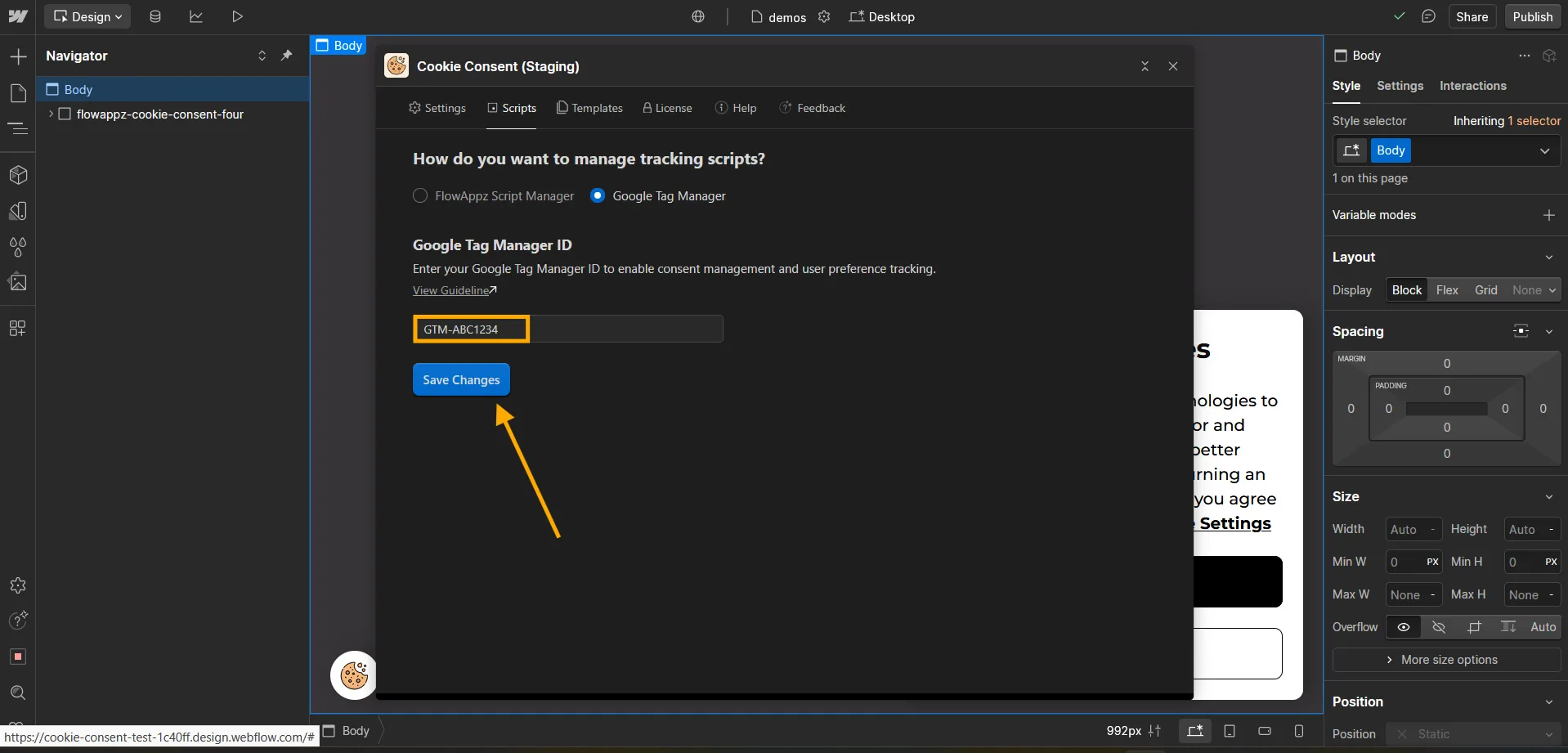Select Google Tag Manager radio button

[598, 195]
